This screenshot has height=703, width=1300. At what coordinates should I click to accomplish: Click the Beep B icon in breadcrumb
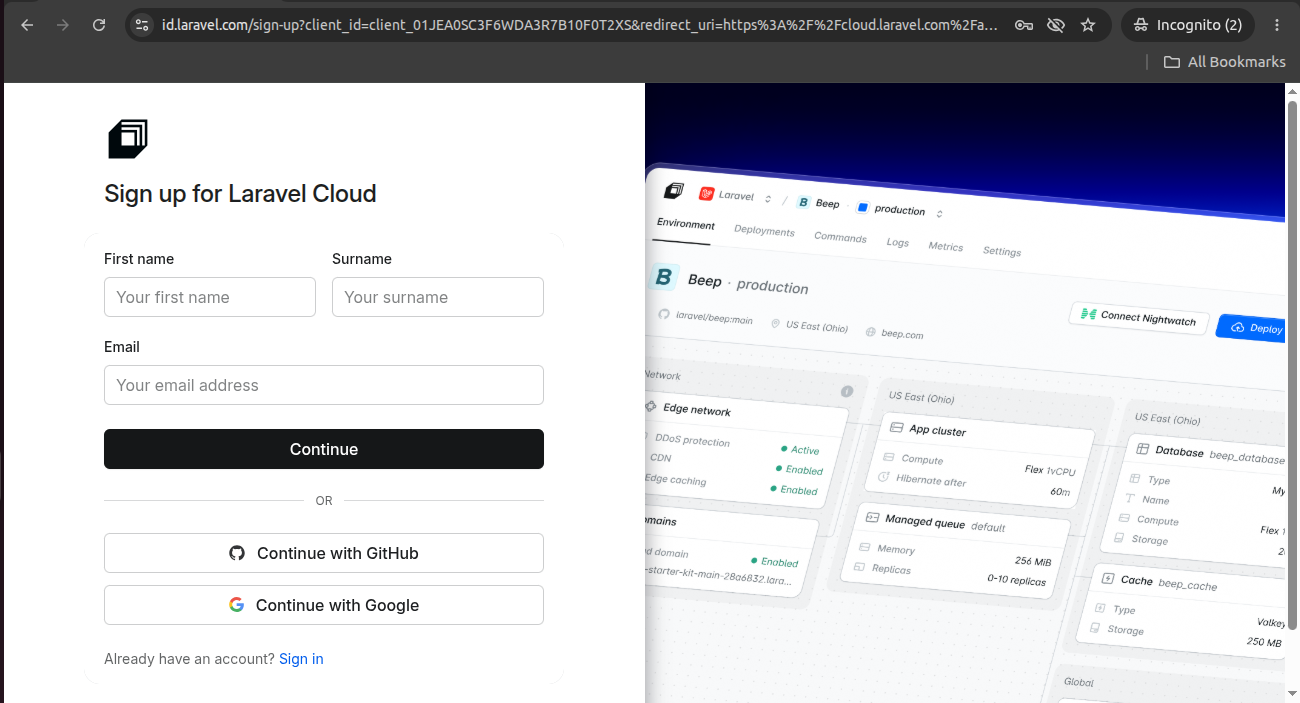point(802,202)
